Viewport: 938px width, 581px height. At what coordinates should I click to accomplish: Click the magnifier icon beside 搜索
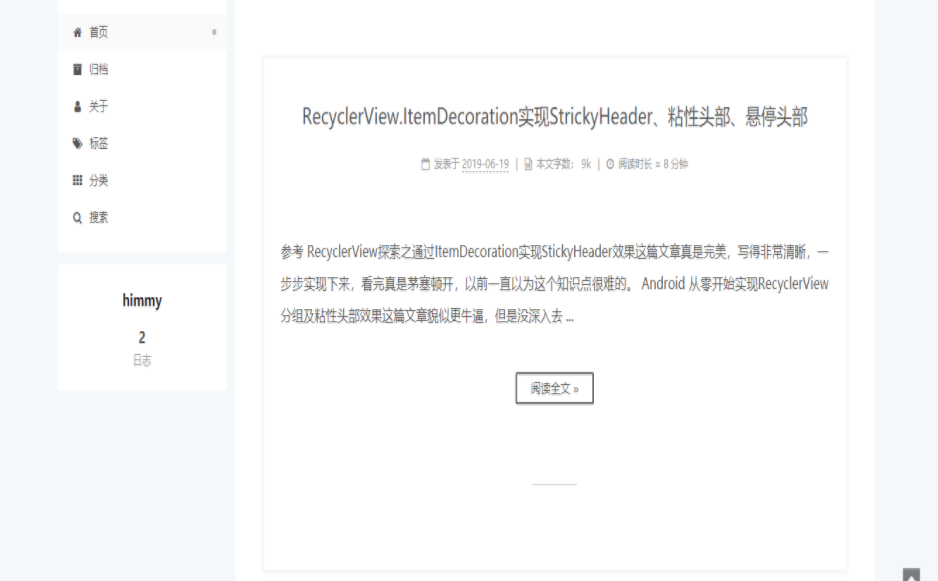pos(76,216)
